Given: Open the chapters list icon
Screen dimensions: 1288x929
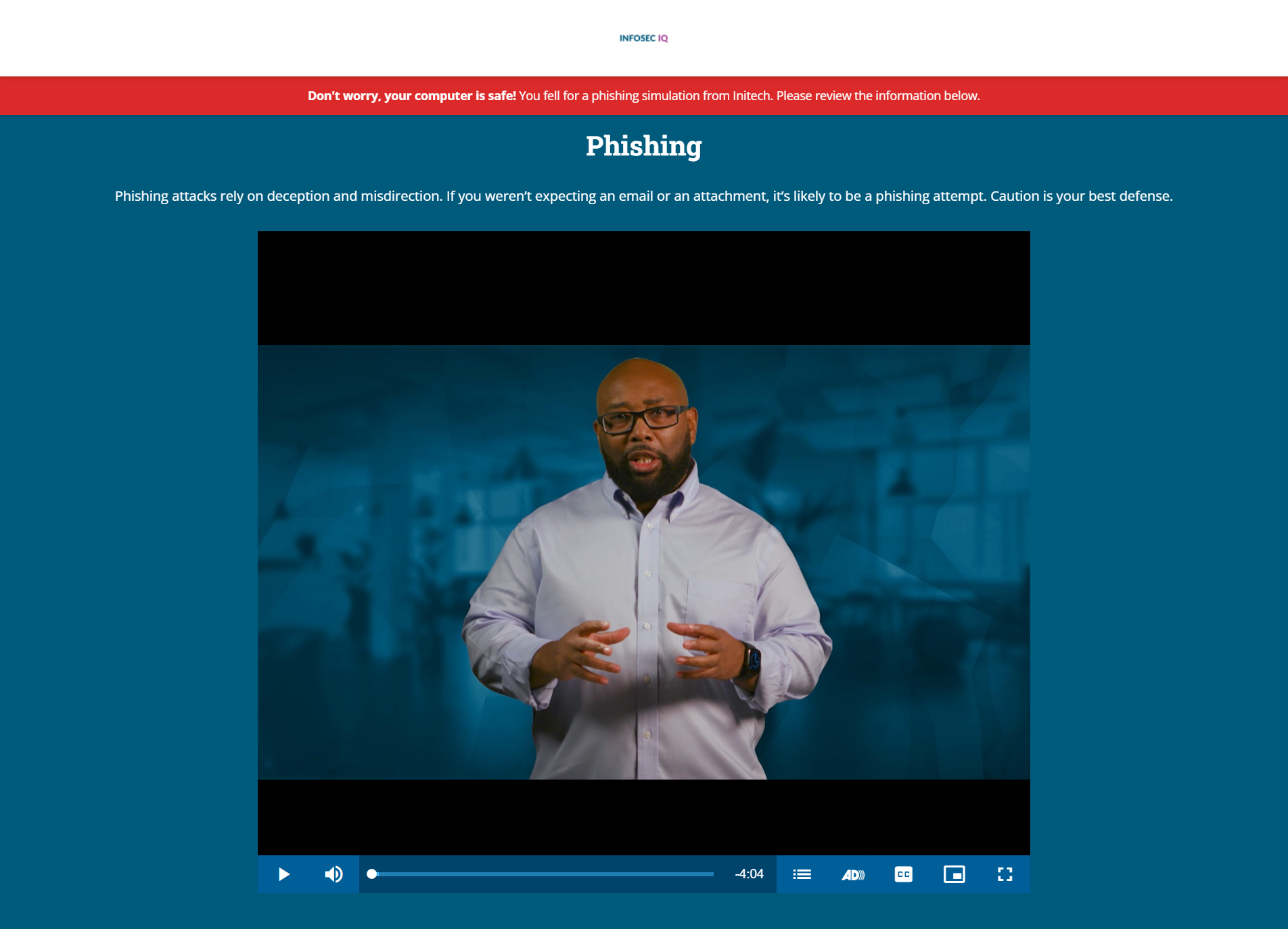Looking at the screenshot, I should (802, 874).
